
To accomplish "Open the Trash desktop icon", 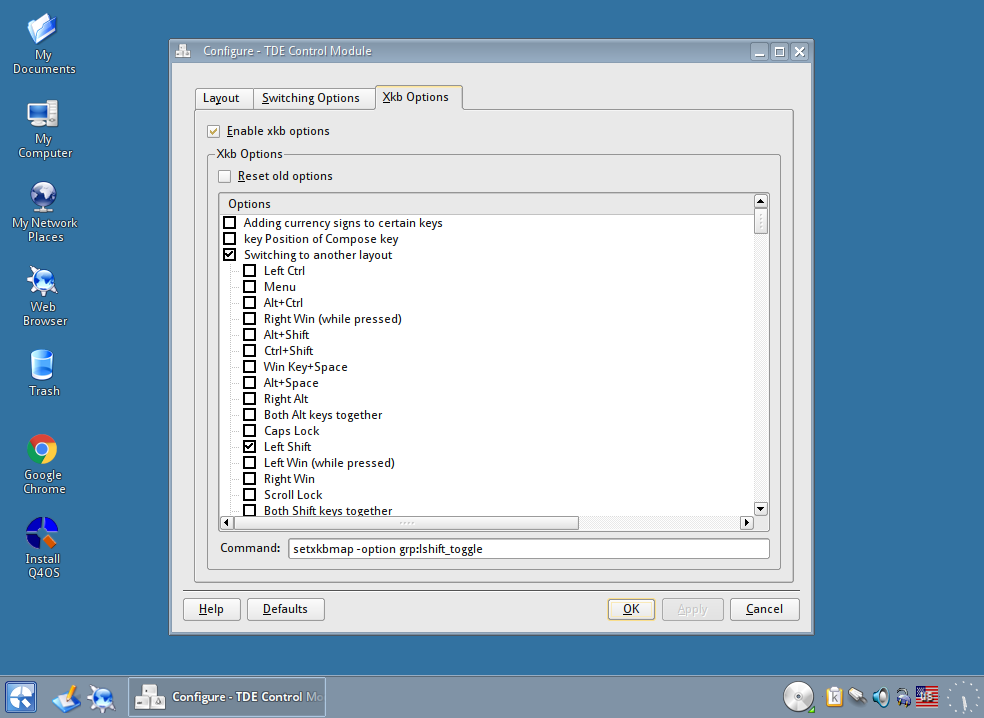I will click(43, 373).
